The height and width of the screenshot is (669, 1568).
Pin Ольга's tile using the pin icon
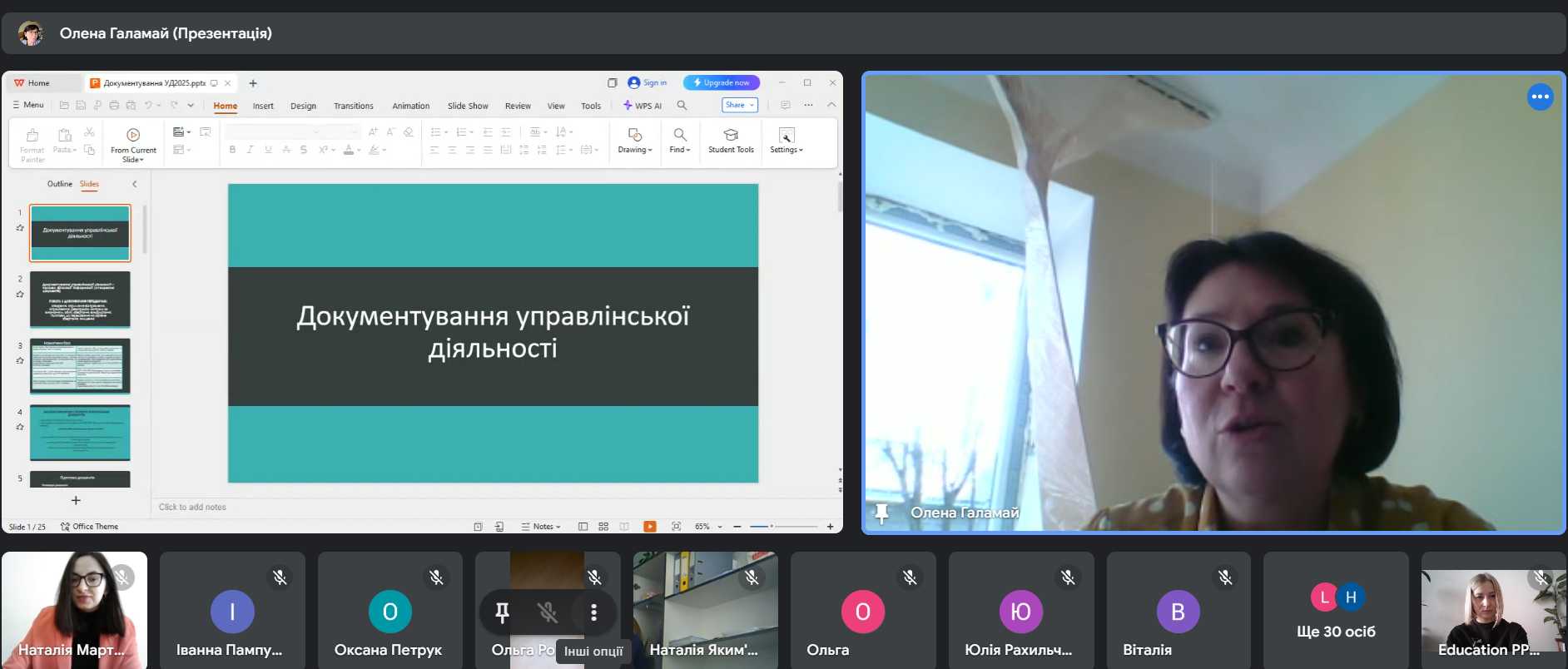[502, 612]
